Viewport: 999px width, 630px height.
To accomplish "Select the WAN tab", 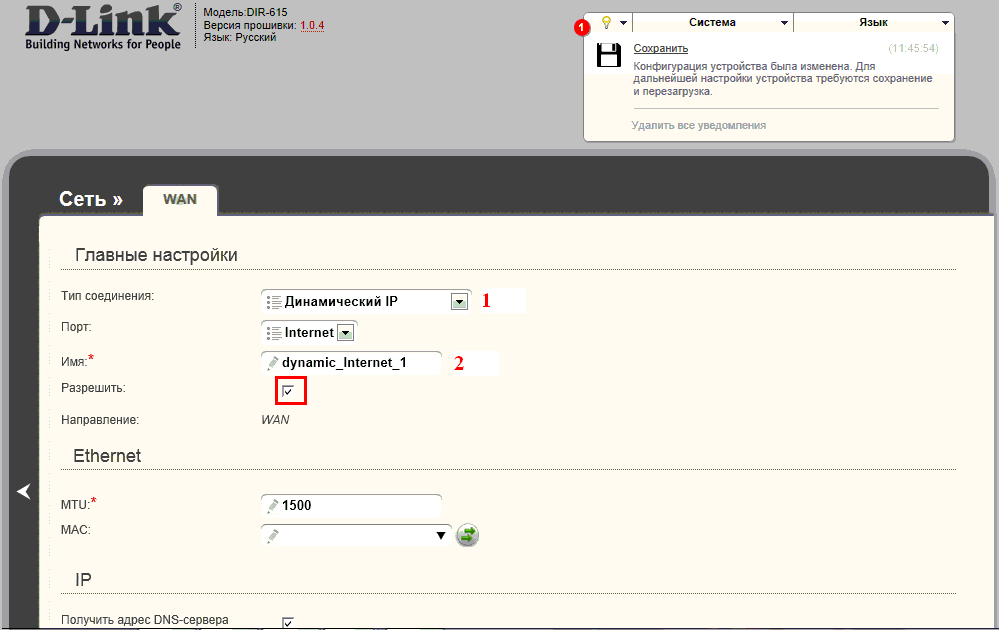I will tap(180, 200).
